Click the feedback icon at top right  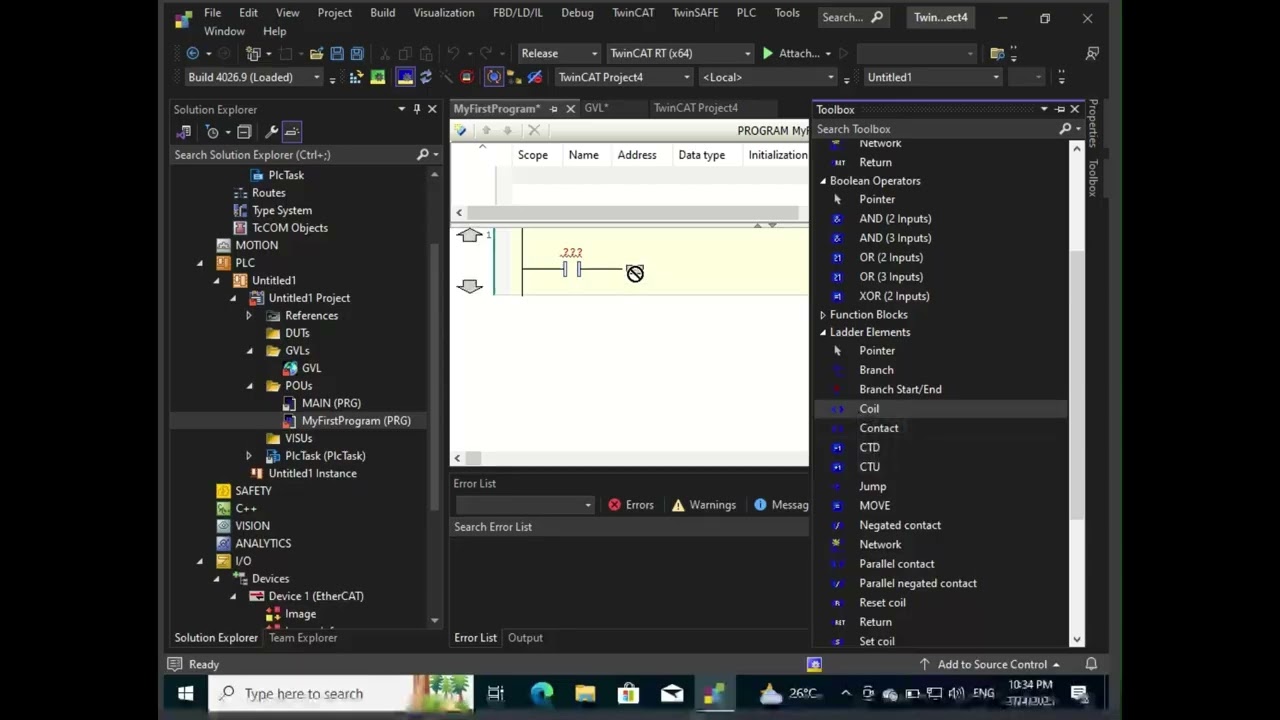[1092, 53]
